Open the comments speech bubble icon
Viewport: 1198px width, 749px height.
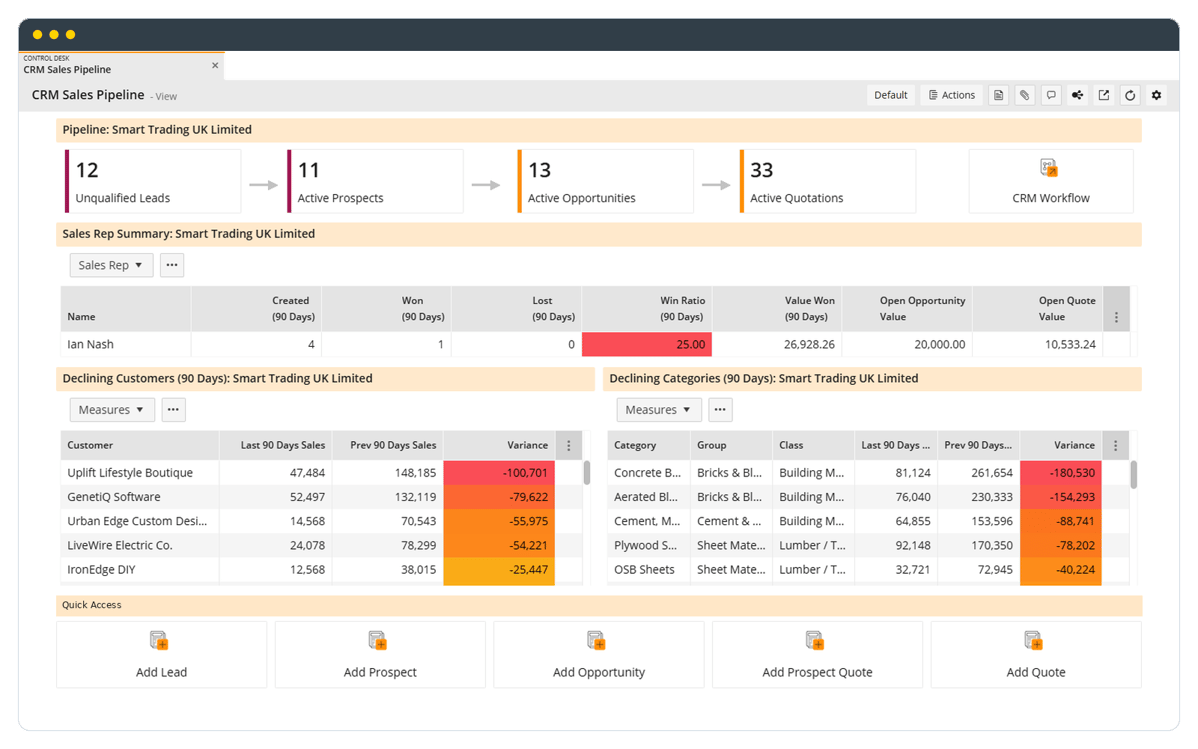[x=1051, y=96]
